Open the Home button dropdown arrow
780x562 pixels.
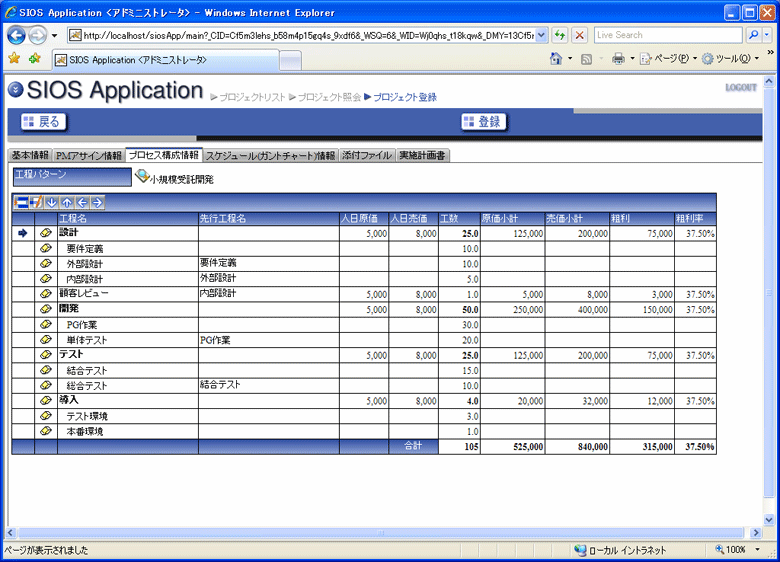tap(570, 59)
